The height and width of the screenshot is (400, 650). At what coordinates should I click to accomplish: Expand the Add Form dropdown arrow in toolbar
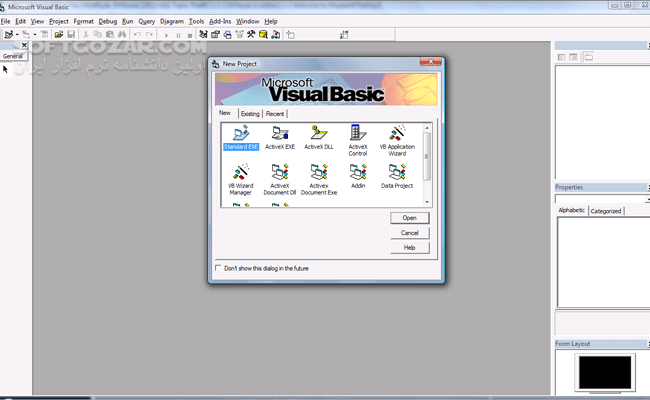pos(36,35)
